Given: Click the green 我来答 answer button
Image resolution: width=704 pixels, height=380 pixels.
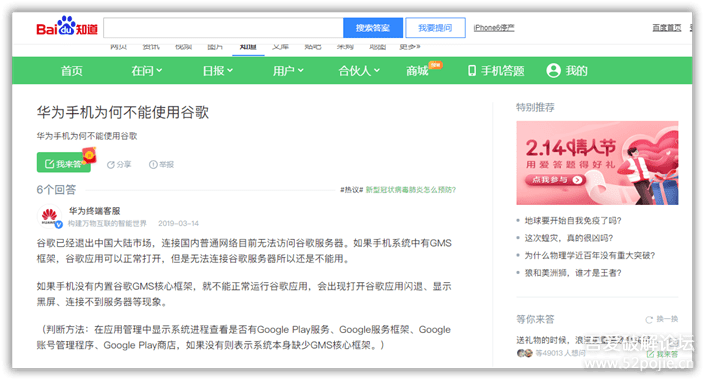Looking at the screenshot, I should click(64, 163).
